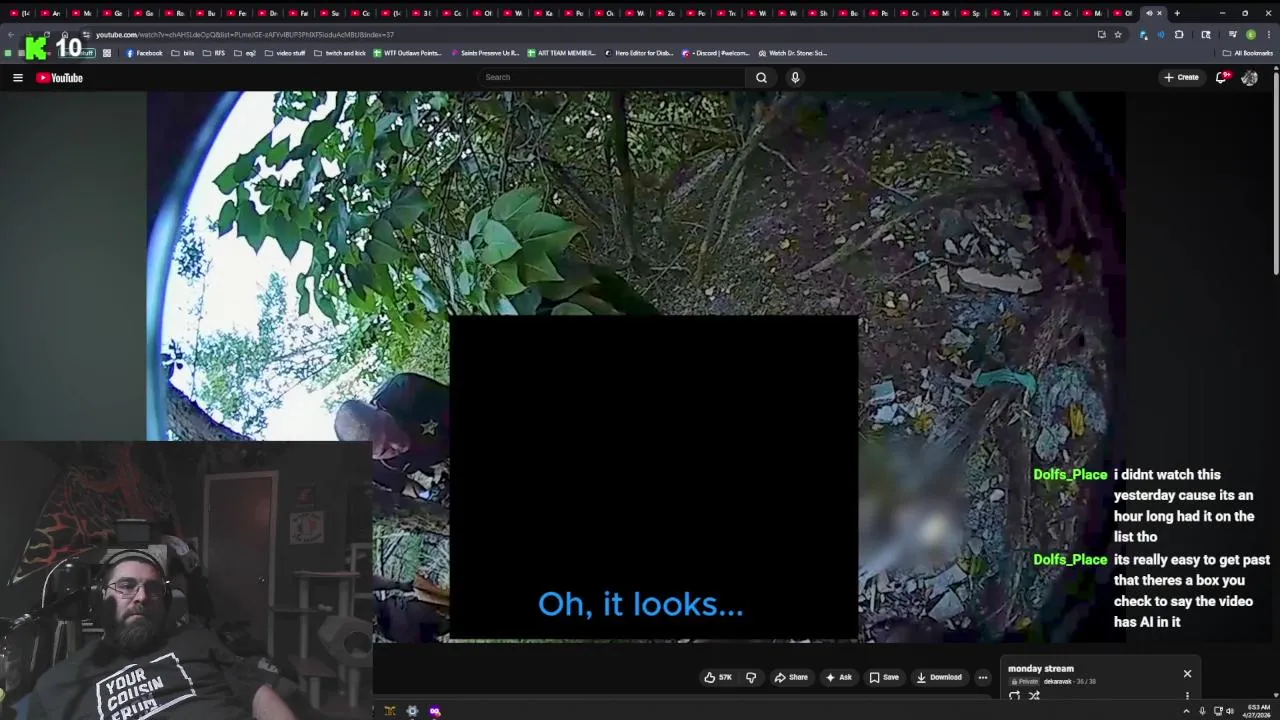Open the monday stream playlist title

coord(1041,668)
